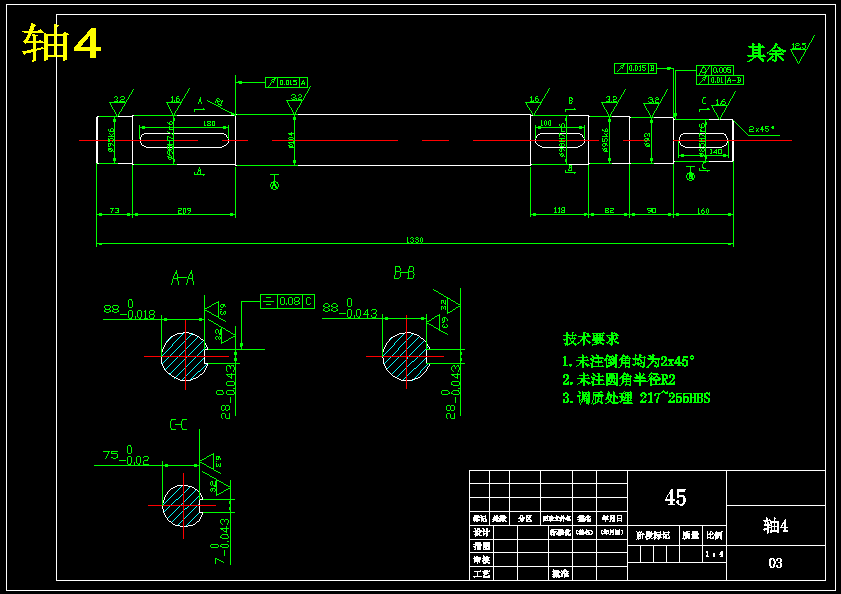Click the 88 0/-0.018 dimension in A-A
The width and height of the screenshot is (841, 594).
tap(129, 310)
